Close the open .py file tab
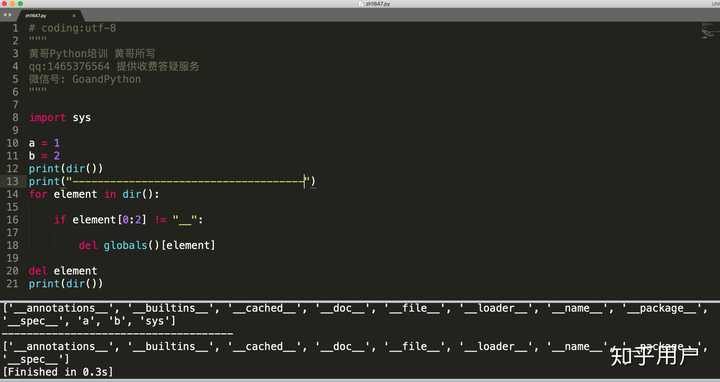720x382 pixels. (74, 16)
